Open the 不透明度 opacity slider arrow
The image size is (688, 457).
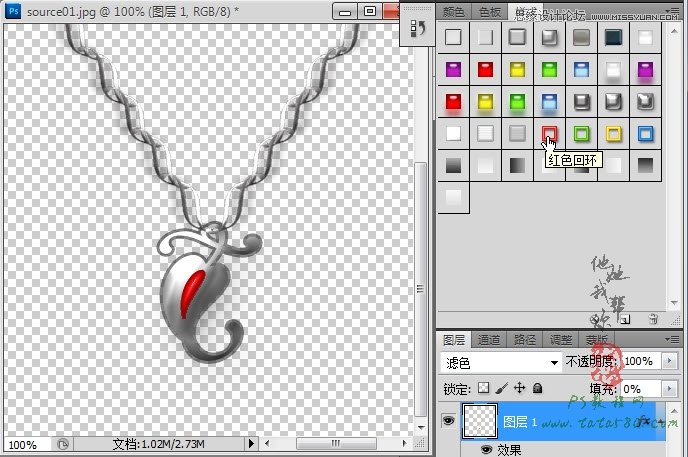click(670, 361)
